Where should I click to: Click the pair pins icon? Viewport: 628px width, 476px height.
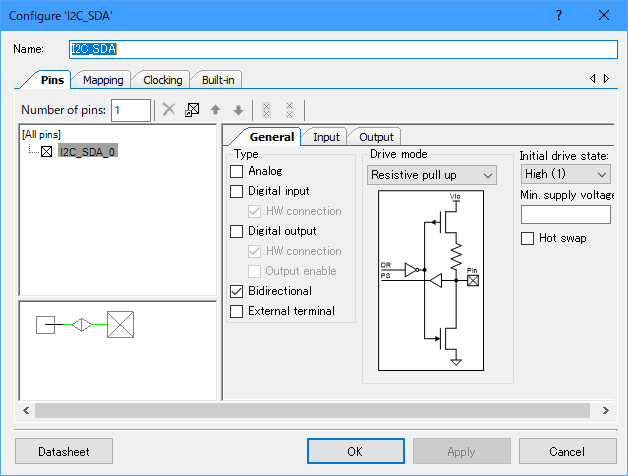[x=266, y=110]
